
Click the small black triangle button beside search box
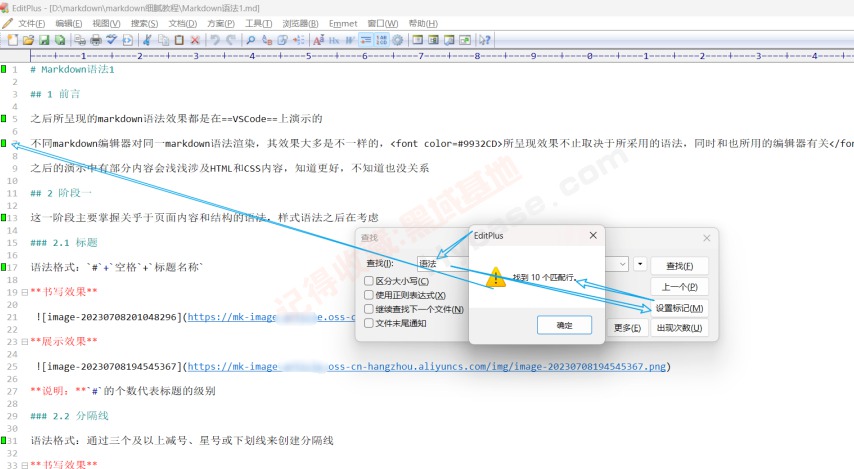640,264
